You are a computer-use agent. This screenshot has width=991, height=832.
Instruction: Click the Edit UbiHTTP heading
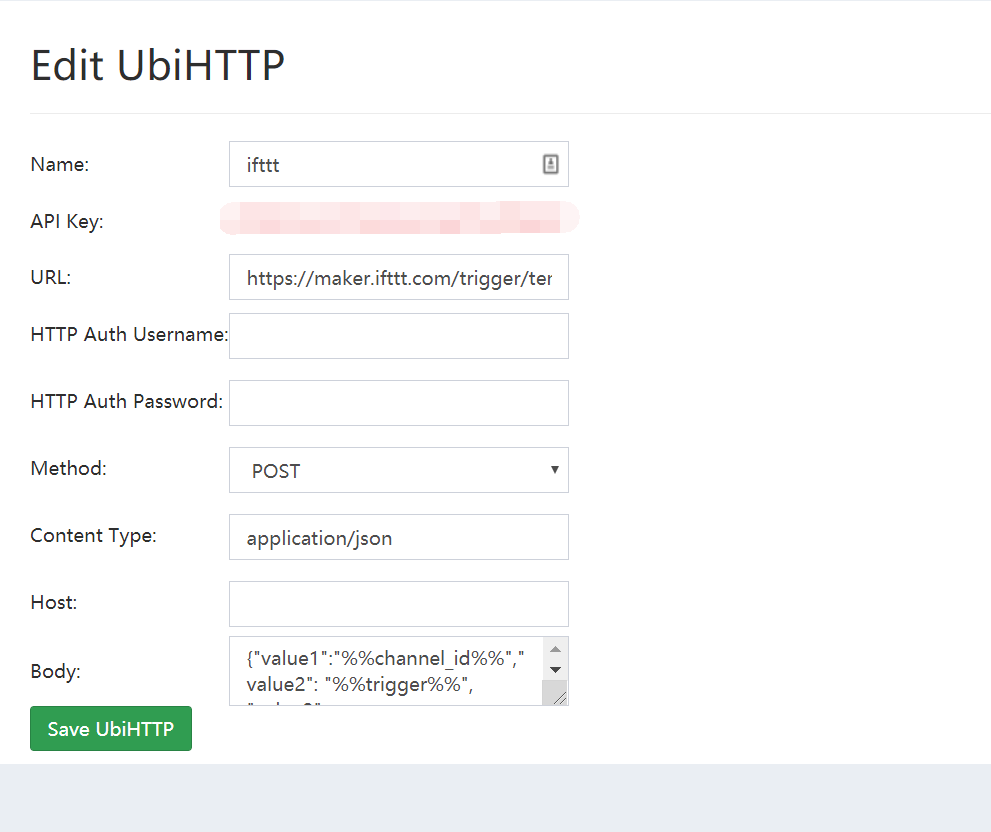(158, 66)
